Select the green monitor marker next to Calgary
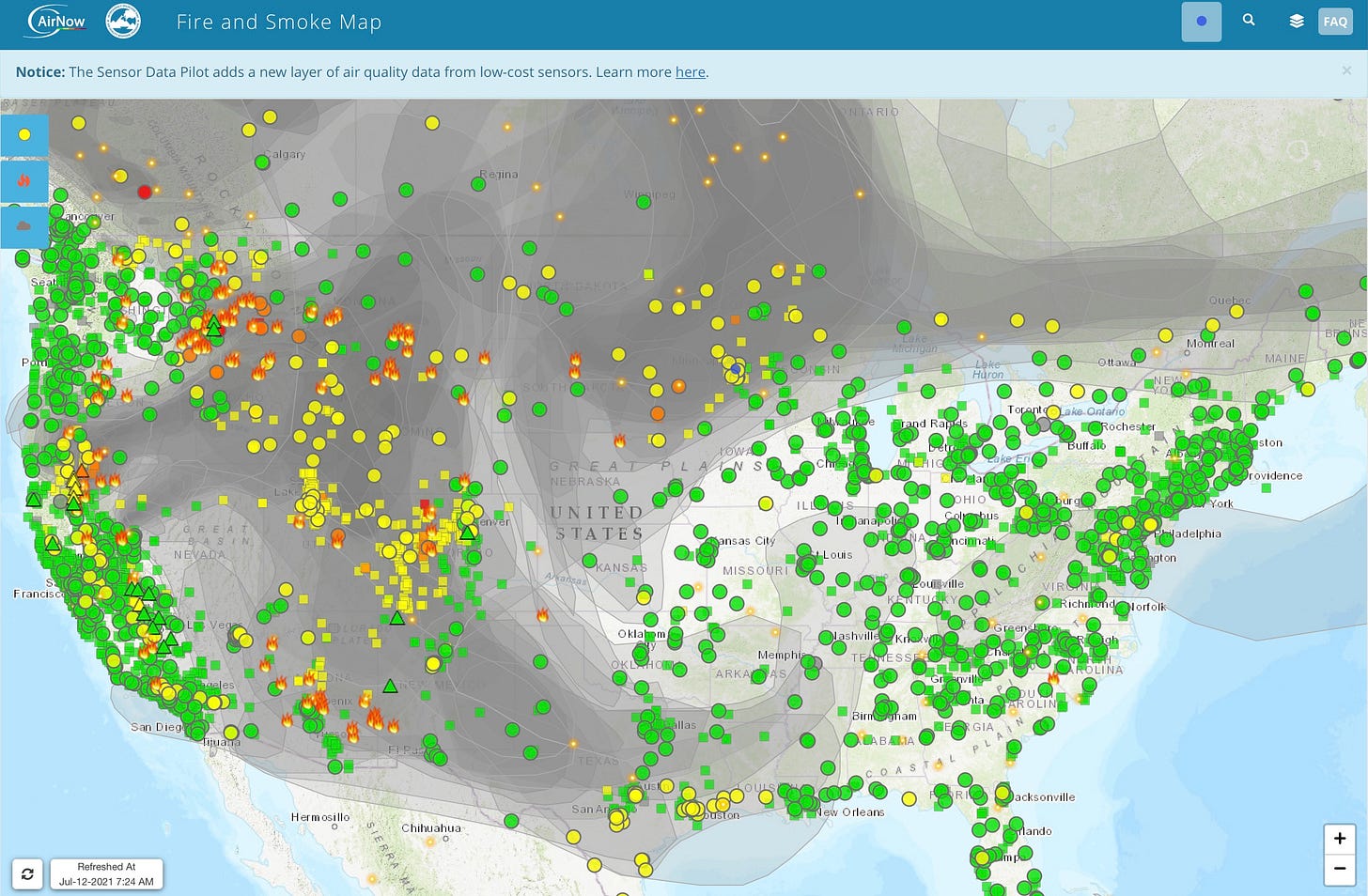 pos(262,162)
